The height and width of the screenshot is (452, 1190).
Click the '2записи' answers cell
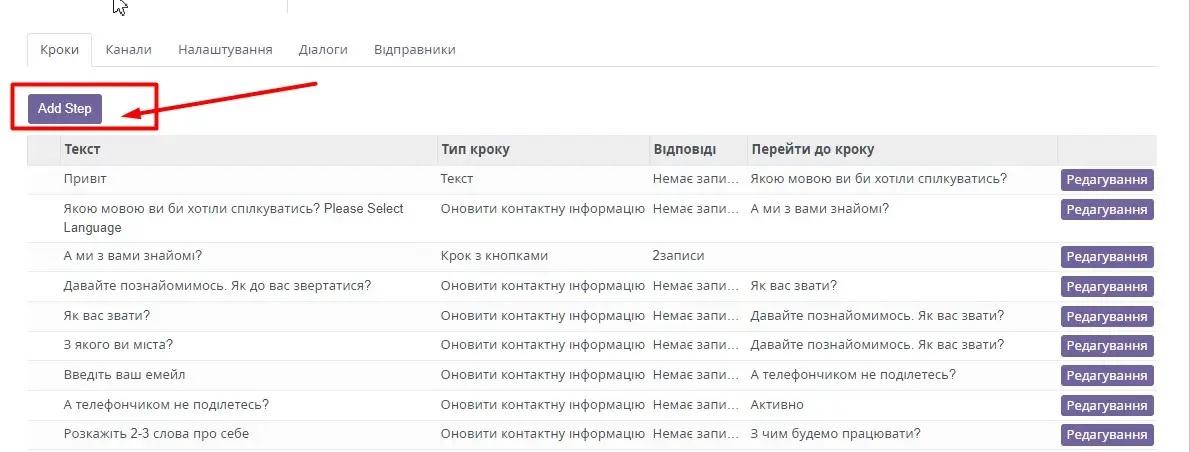click(677, 256)
